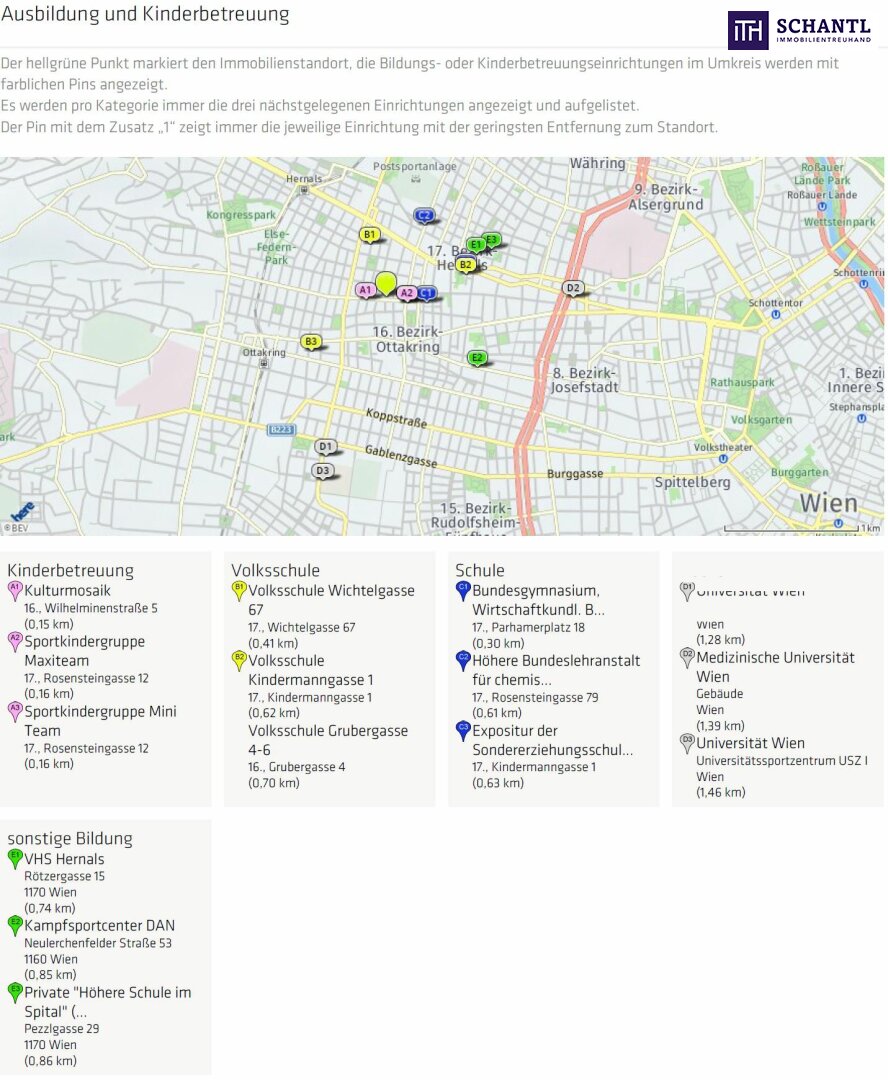Click the C3 pin icon beside Expositur der Sondererziehungsschul

(x=463, y=731)
